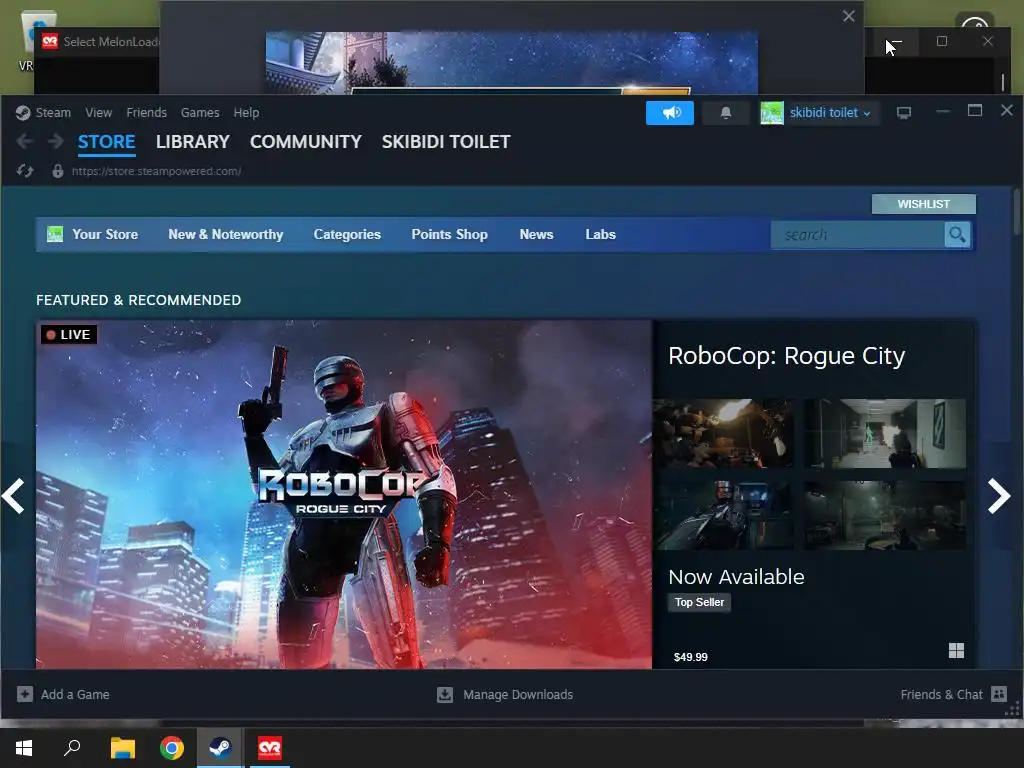Open the SKIBIDI TOILET profile tab
1024x768 pixels.
click(x=446, y=142)
